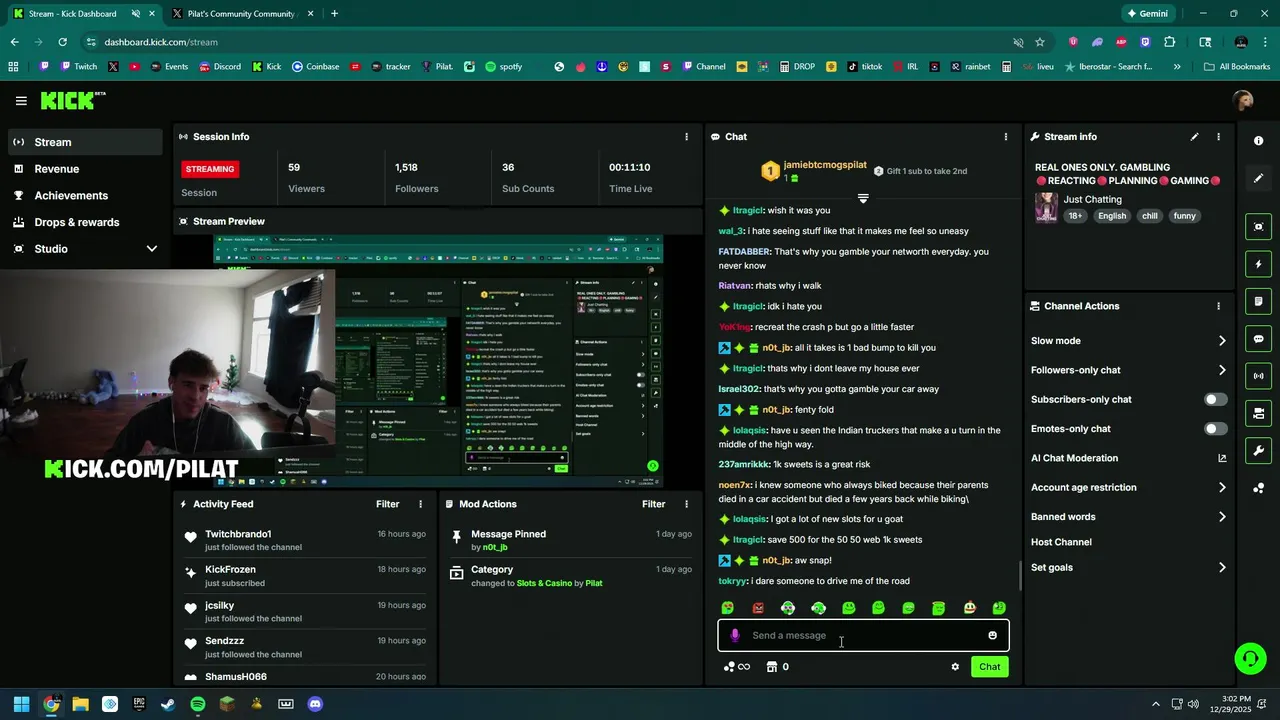Open Channel Actions three-dot menu
Viewport: 1280px width, 720px height.
(1218, 306)
